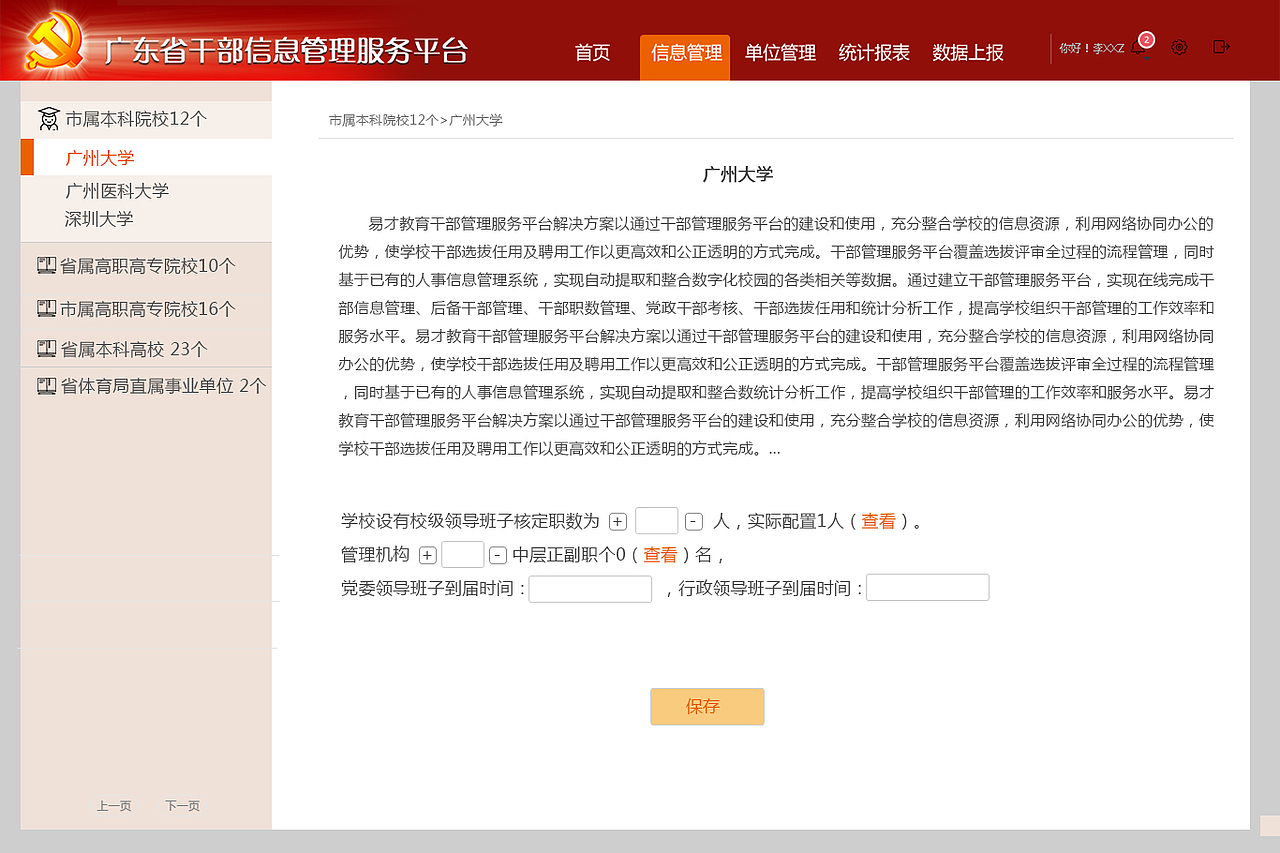Decrease 校级领导班子核定职数 with minus button
This screenshot has width=1280, height=853.
click(694, 522)
